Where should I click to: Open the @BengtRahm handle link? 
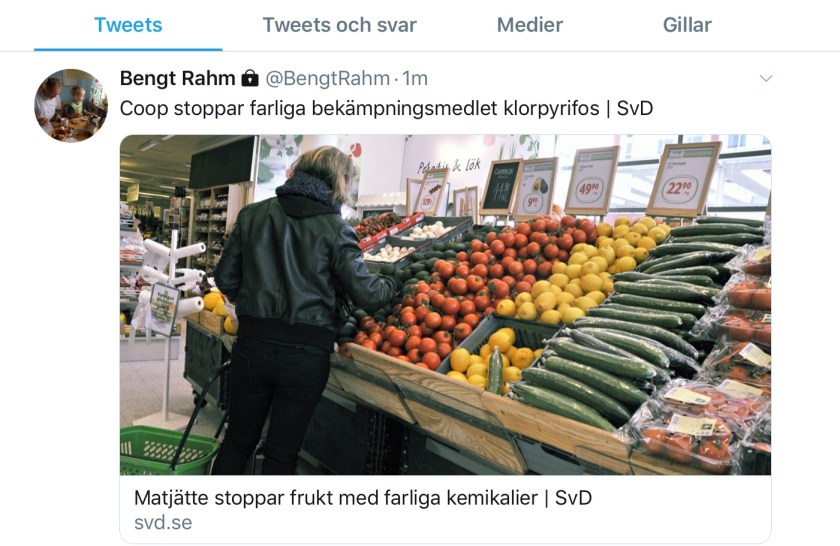click(328, 78)
